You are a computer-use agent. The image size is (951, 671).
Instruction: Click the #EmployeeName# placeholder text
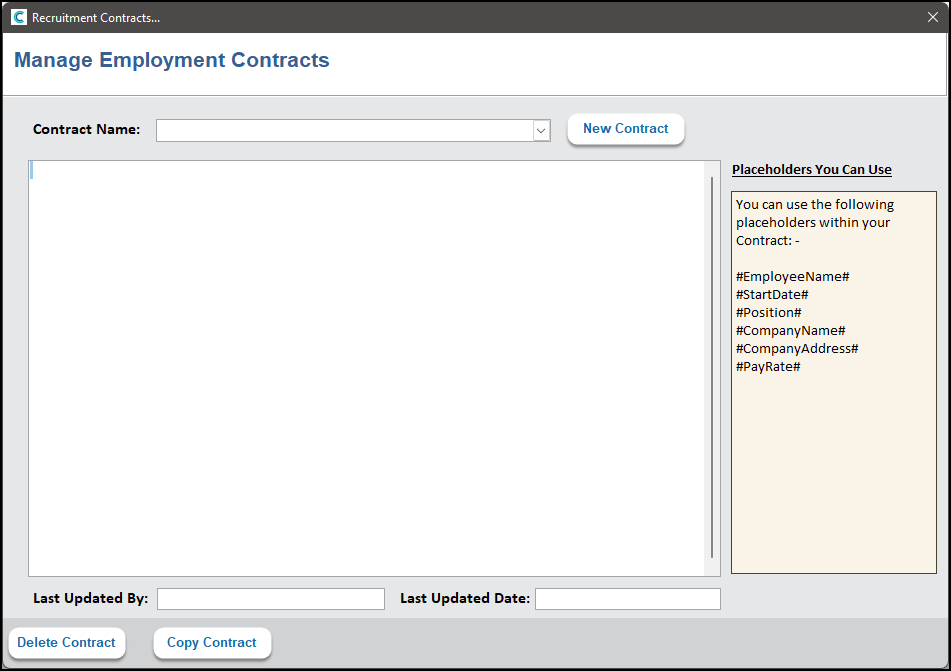792,276
